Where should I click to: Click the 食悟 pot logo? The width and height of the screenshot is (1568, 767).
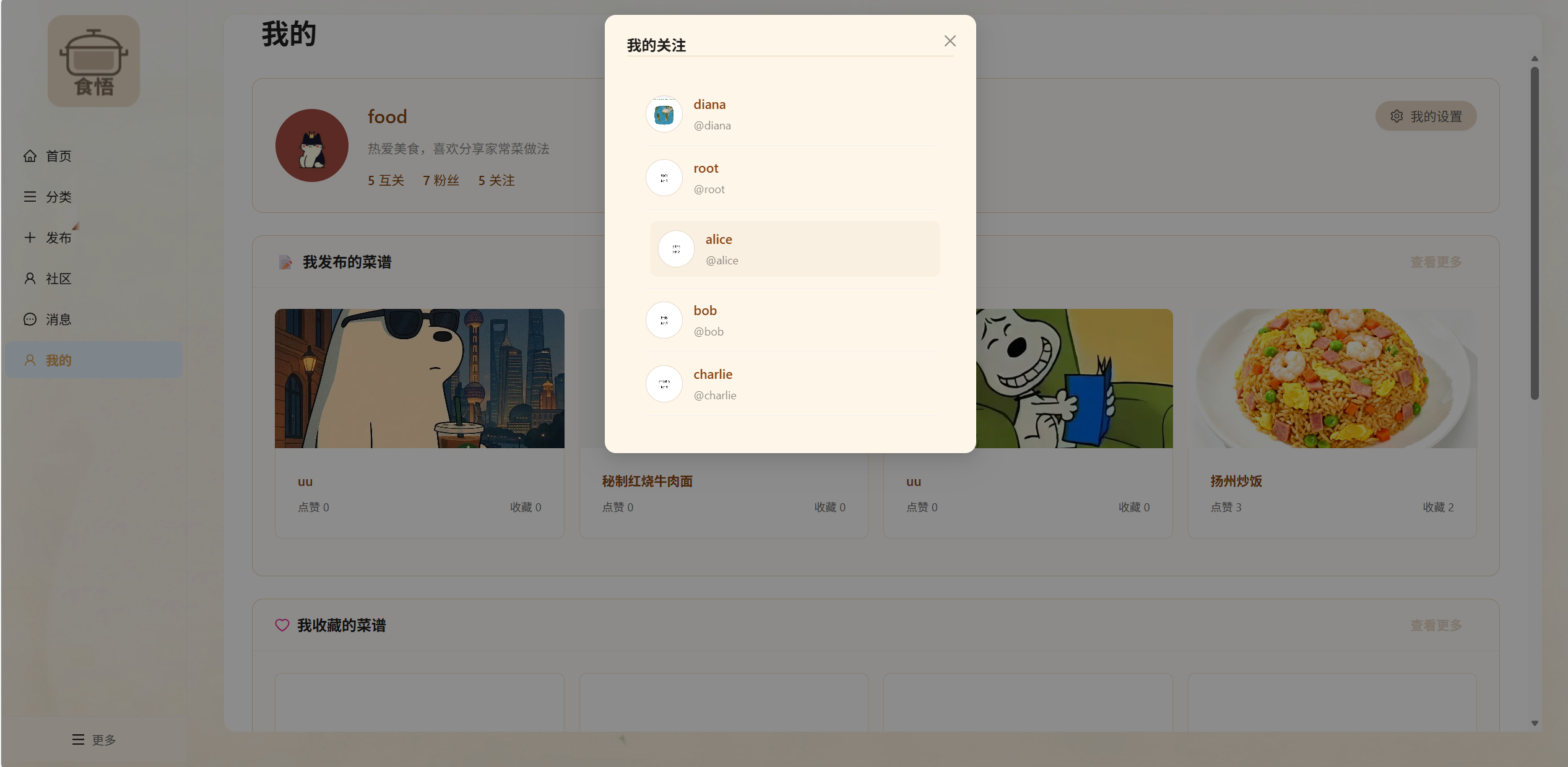coord(93,61)
